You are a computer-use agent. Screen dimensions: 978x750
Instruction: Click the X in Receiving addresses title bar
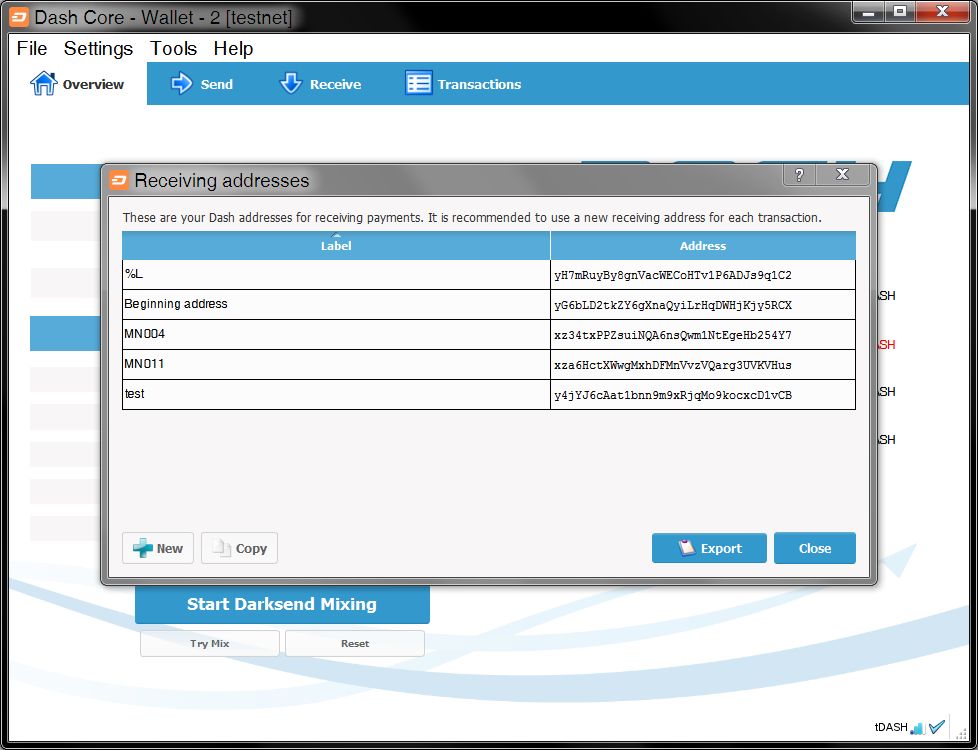click(x=842, y=175)
